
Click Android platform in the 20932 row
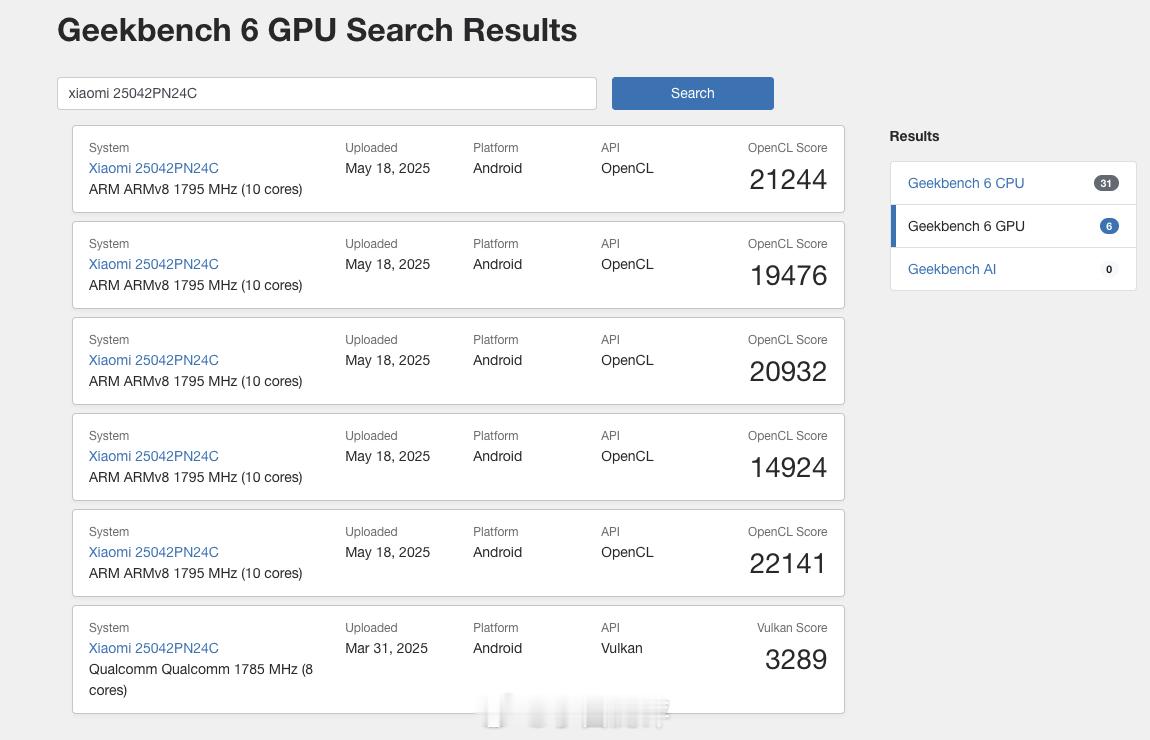pos(497,360)
